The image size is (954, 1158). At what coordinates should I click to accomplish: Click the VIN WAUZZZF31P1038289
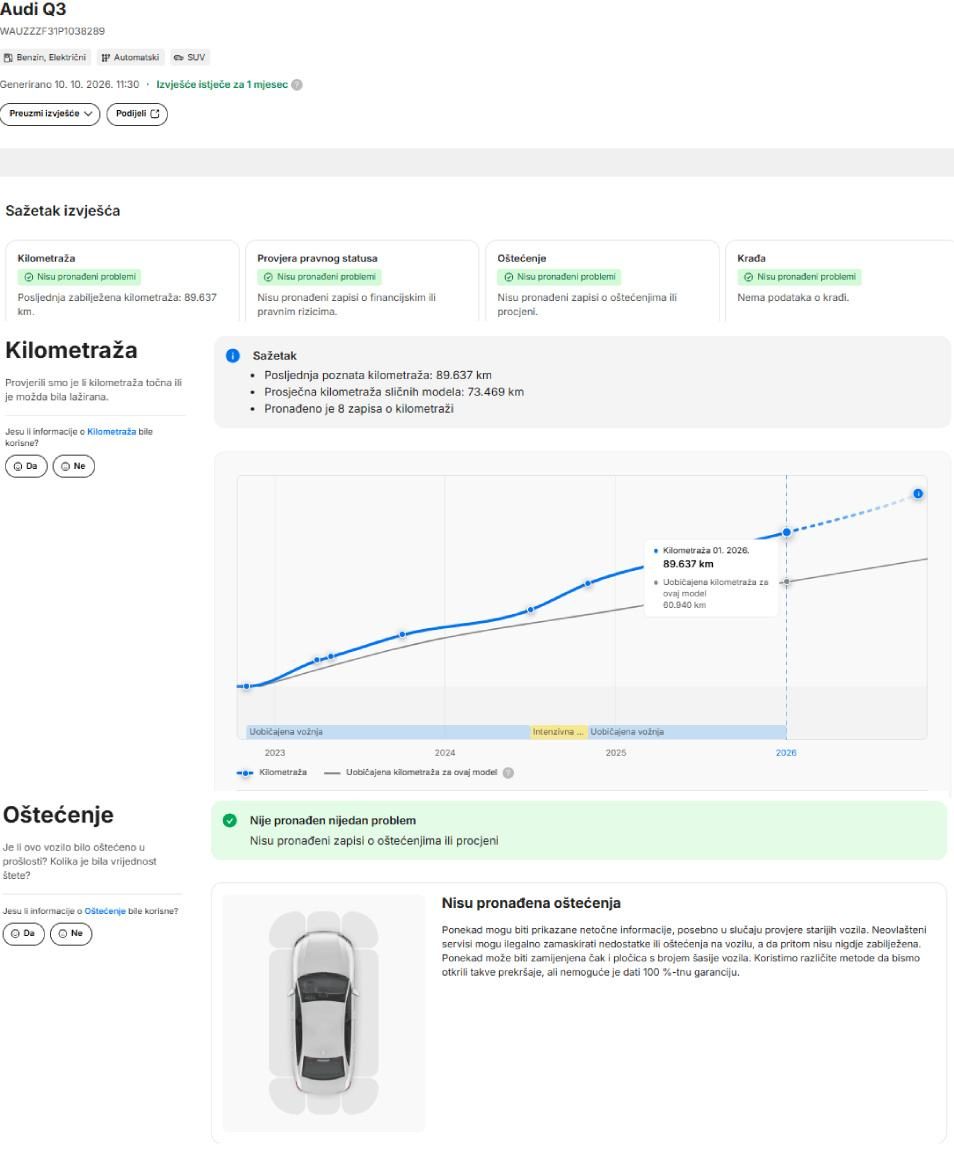pyautogui.click(x=52, y=31)
